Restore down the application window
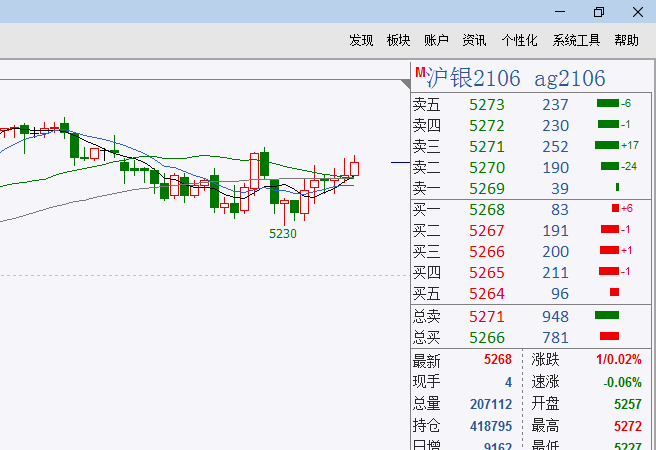Image resolution: width=656 pixels, height=450 pixels. pyautogui.click(x=599, y=12)
